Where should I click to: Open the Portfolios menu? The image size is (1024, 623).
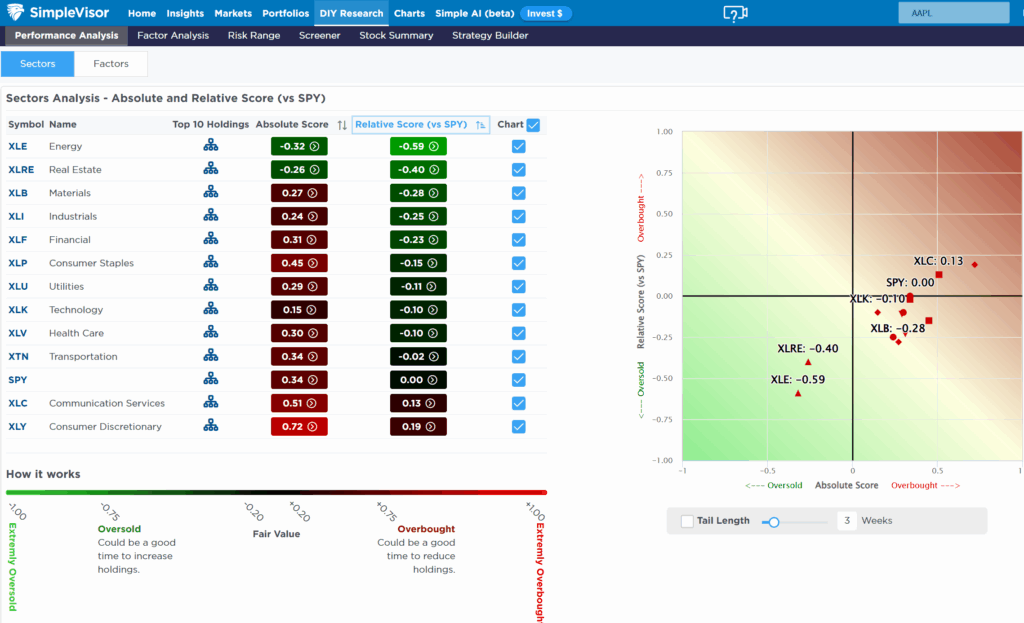[x=285, y=13]
